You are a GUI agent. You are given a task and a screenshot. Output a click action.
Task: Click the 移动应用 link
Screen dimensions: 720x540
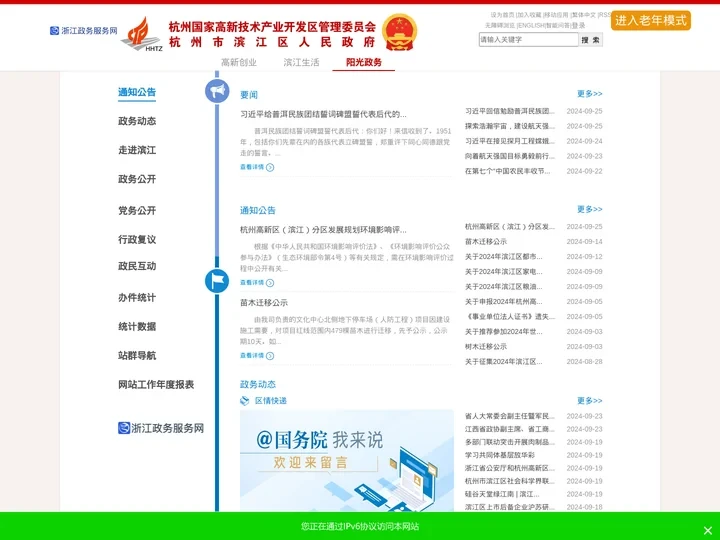coord(556,15)
